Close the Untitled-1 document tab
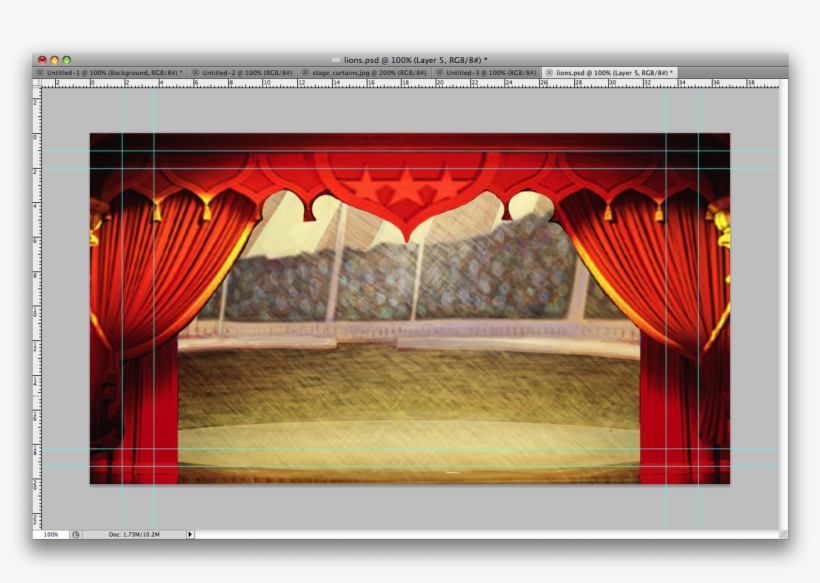This screenshot has width=820, height=583. coord(39,72)
